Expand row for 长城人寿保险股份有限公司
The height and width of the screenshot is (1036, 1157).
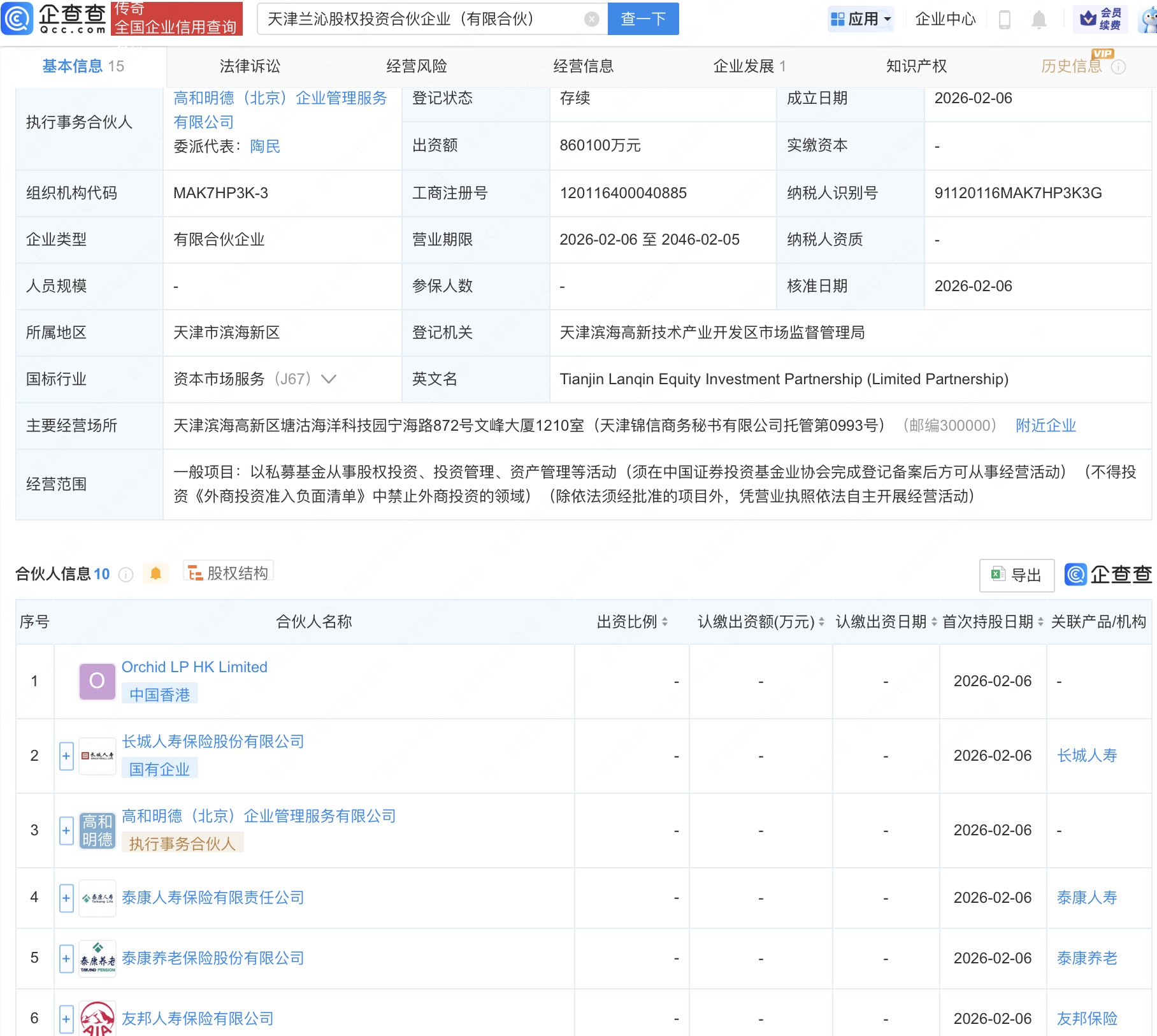(66, 756)
